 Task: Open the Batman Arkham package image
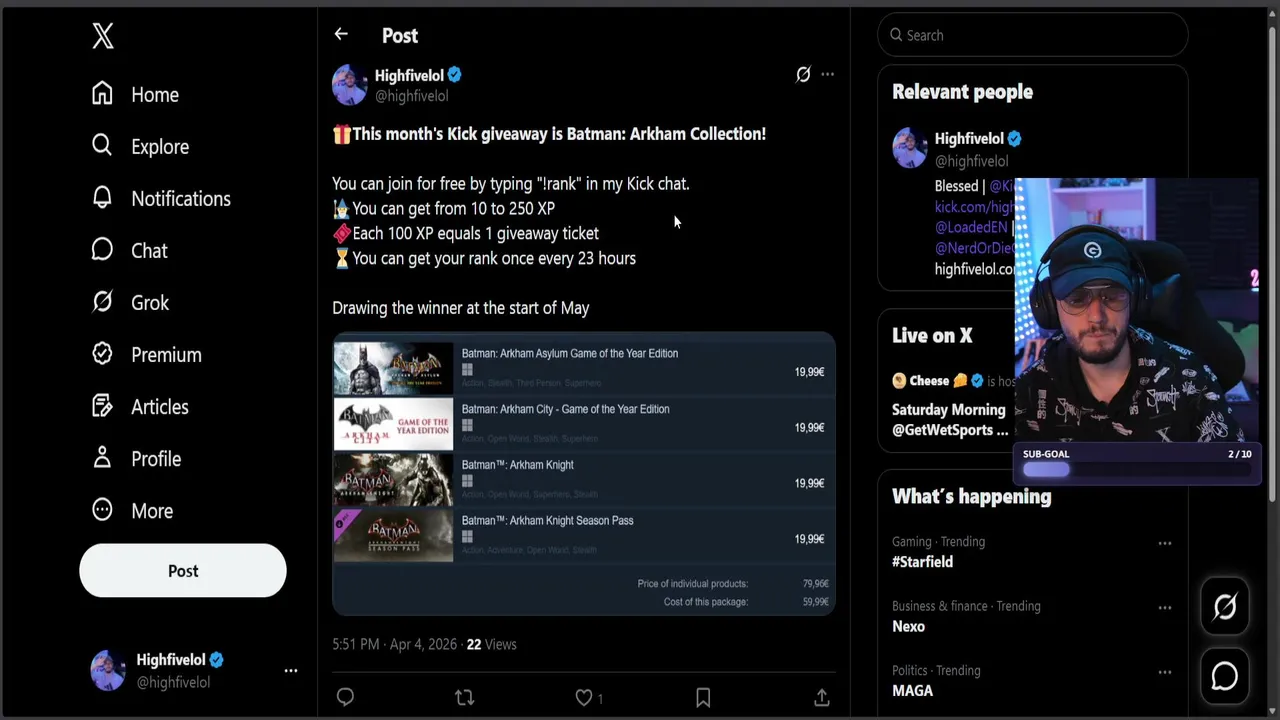pos(584,473)
